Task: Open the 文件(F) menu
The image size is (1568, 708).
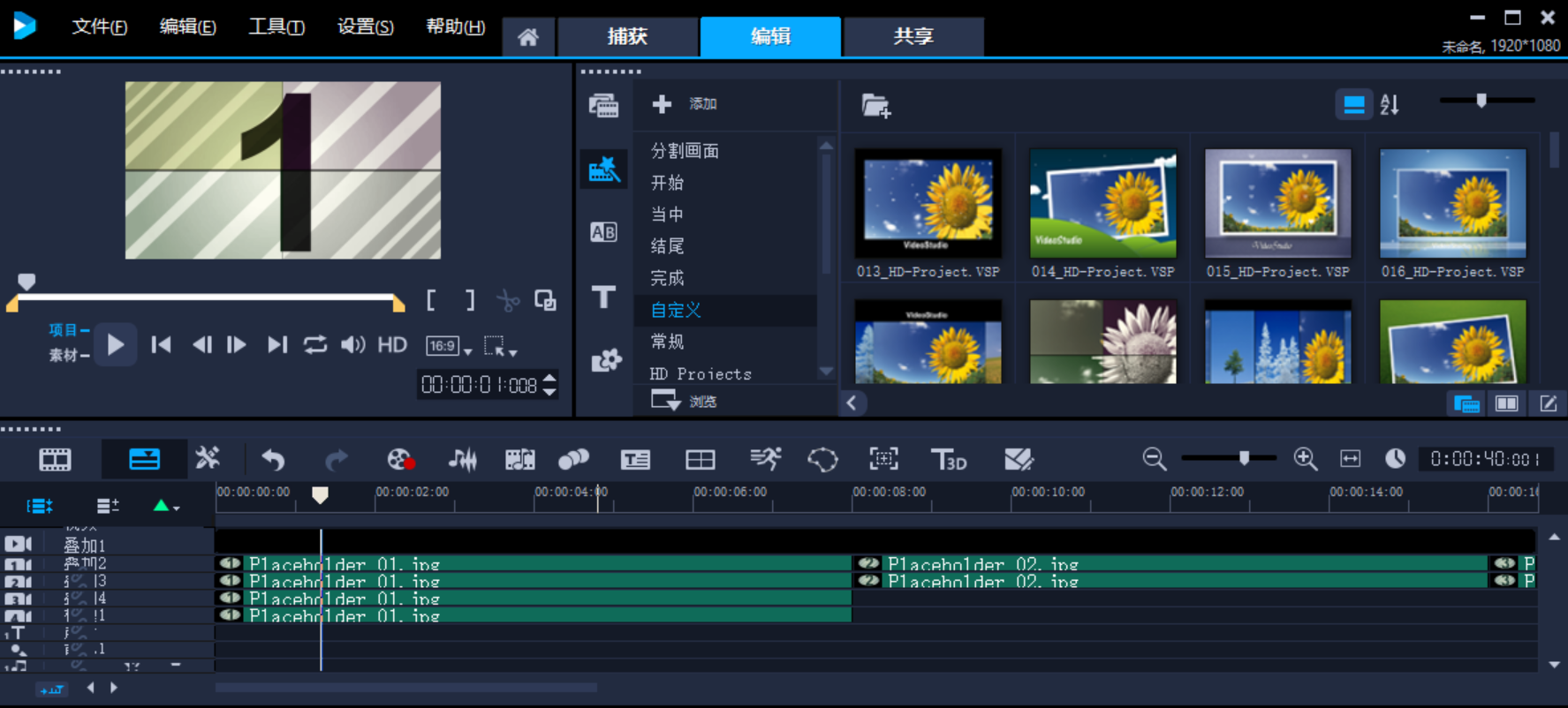Action: coord(99,26)
